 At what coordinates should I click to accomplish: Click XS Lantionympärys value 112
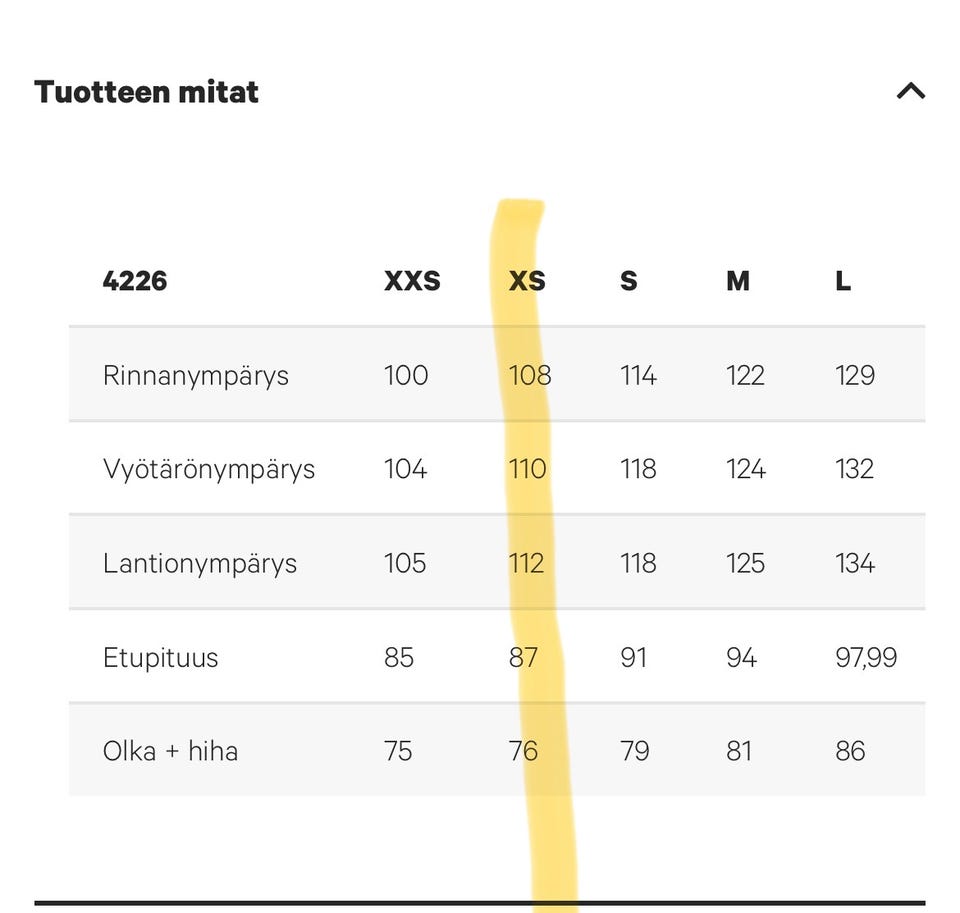pyautogui.click(x=527, y=564)
